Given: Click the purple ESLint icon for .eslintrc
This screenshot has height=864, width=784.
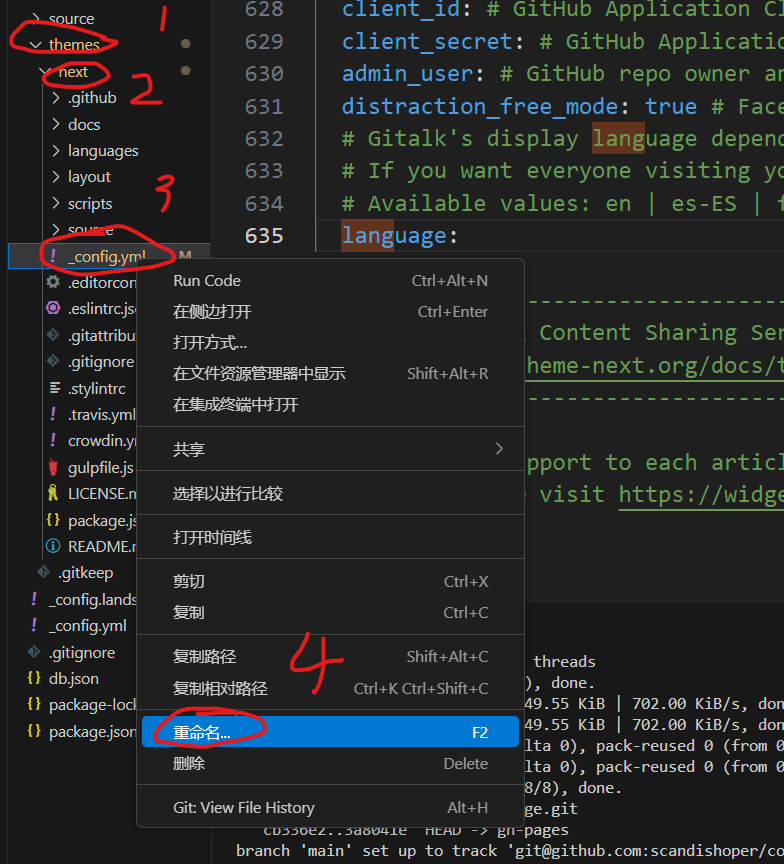Looking at the screenshot, I should [x=53, y=308].
